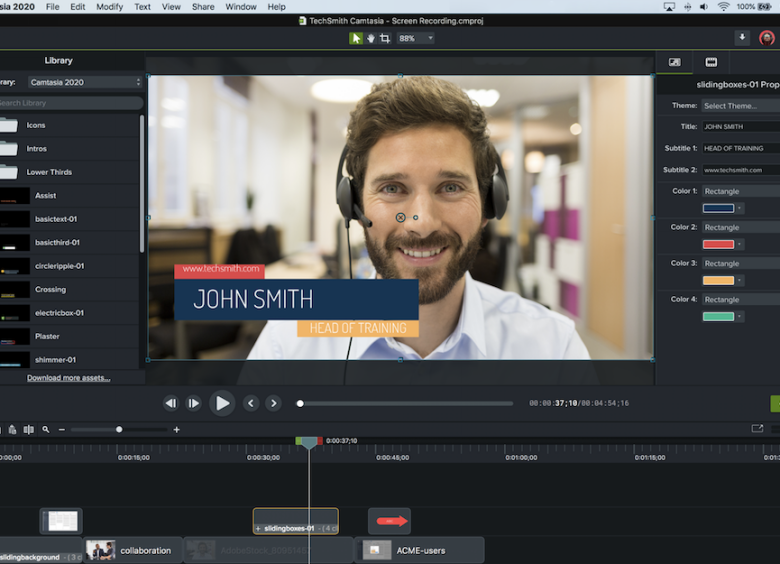
Task: Choose the Crop tool in canvas toolbar
Action: [x=385, y=38]
